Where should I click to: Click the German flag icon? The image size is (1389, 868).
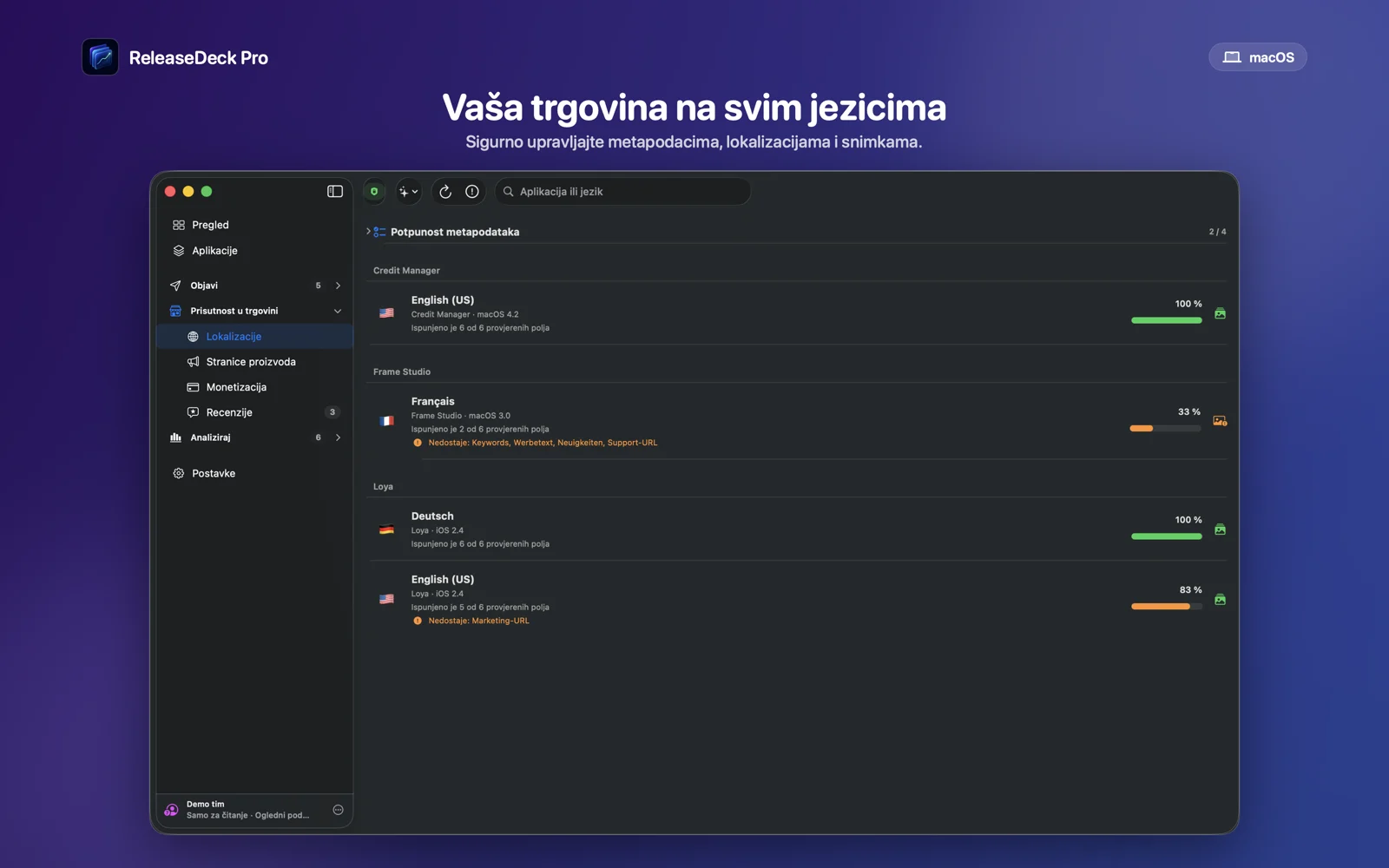387,529
